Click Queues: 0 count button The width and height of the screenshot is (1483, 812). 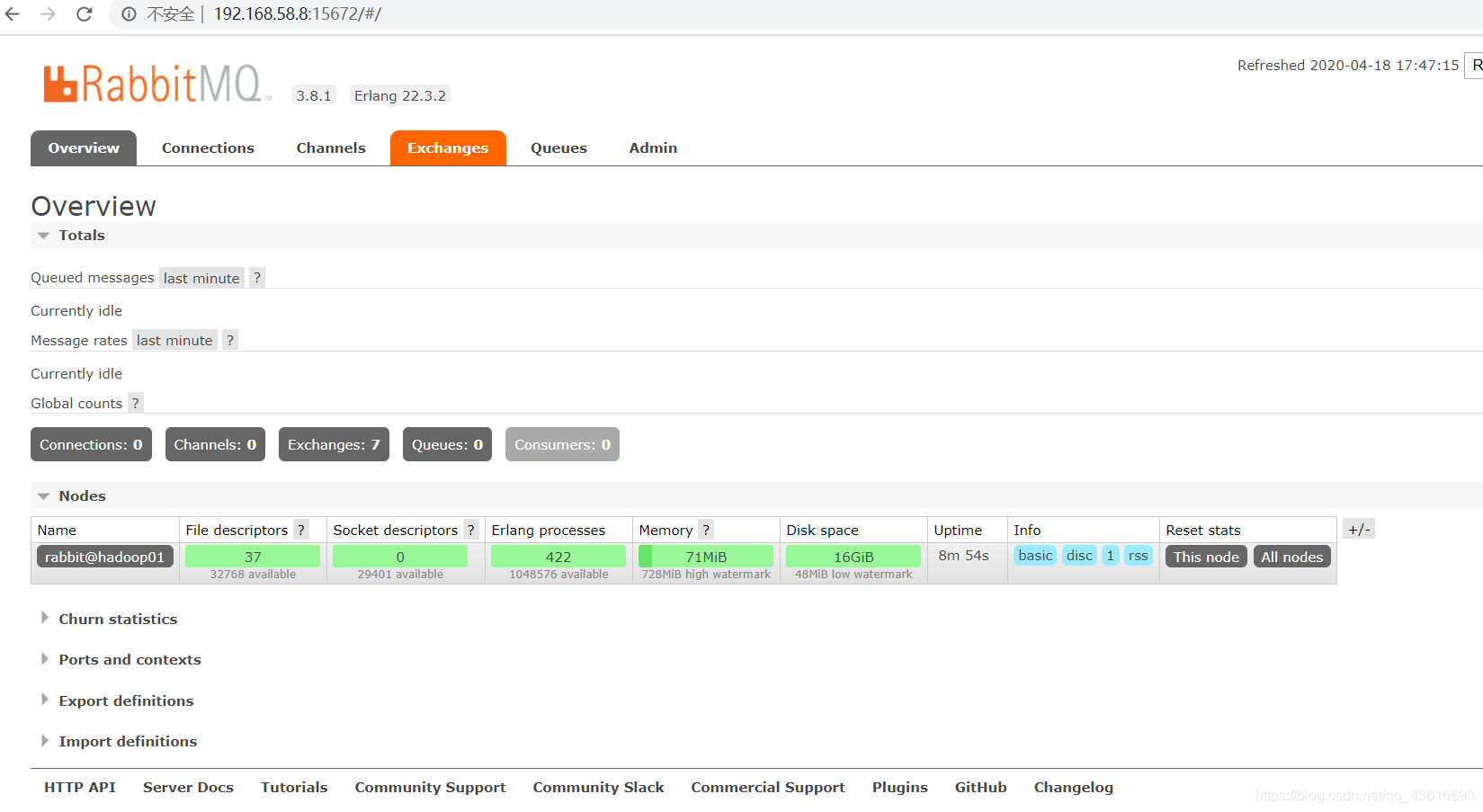(x=447, y=444)
